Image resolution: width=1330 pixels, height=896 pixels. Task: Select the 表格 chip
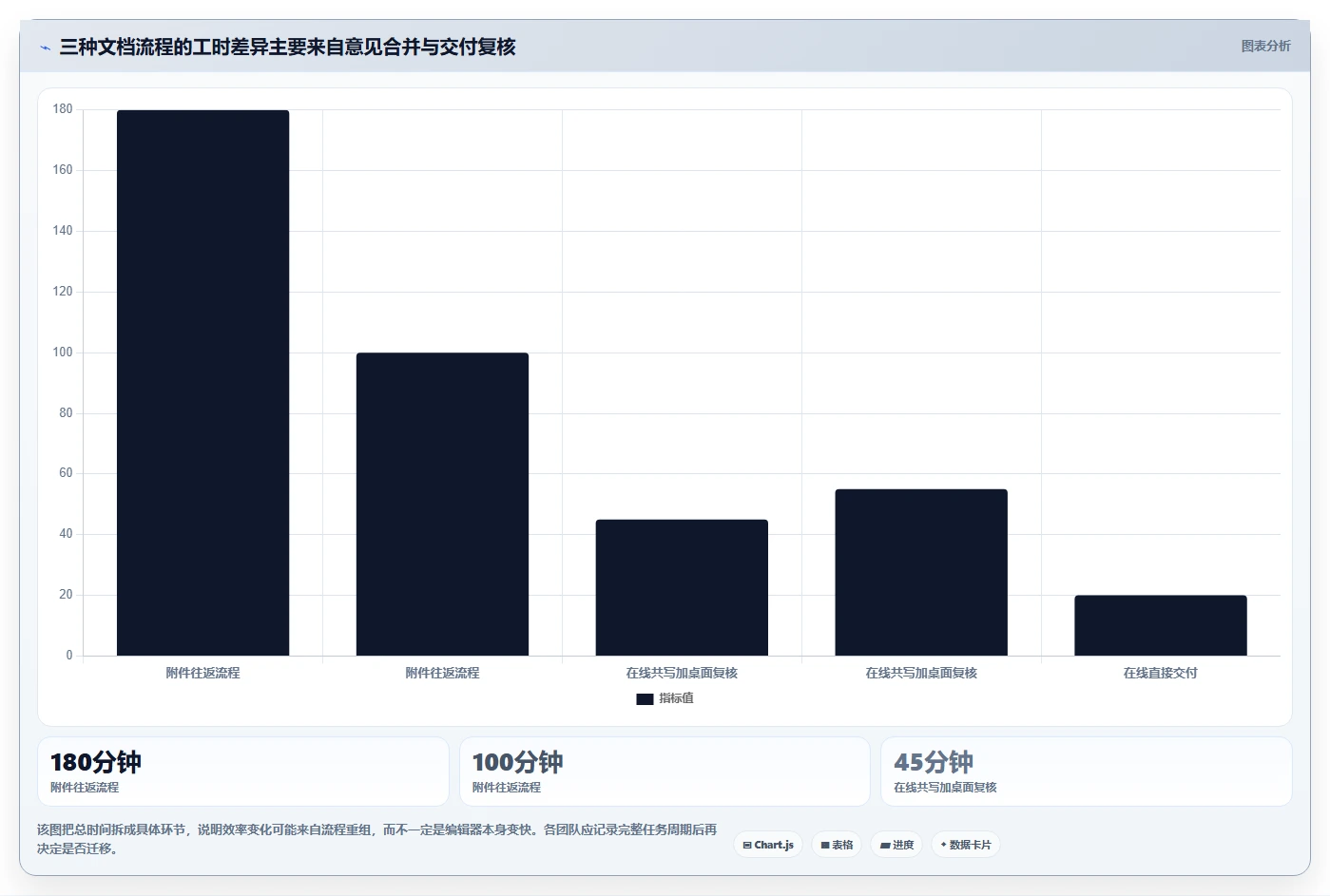pos(837,845)
